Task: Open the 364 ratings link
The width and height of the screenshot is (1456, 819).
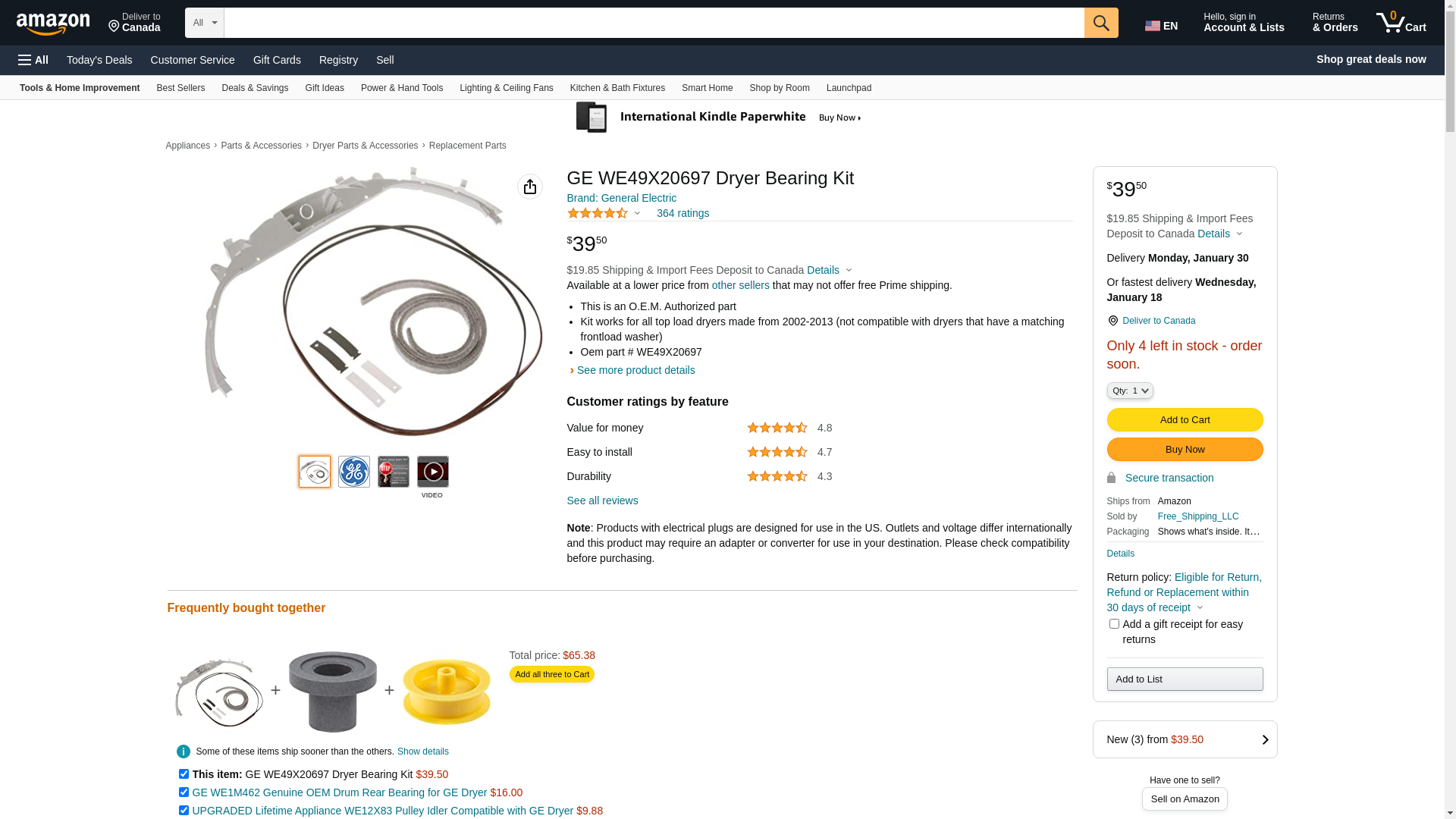Action: point(682,213)
